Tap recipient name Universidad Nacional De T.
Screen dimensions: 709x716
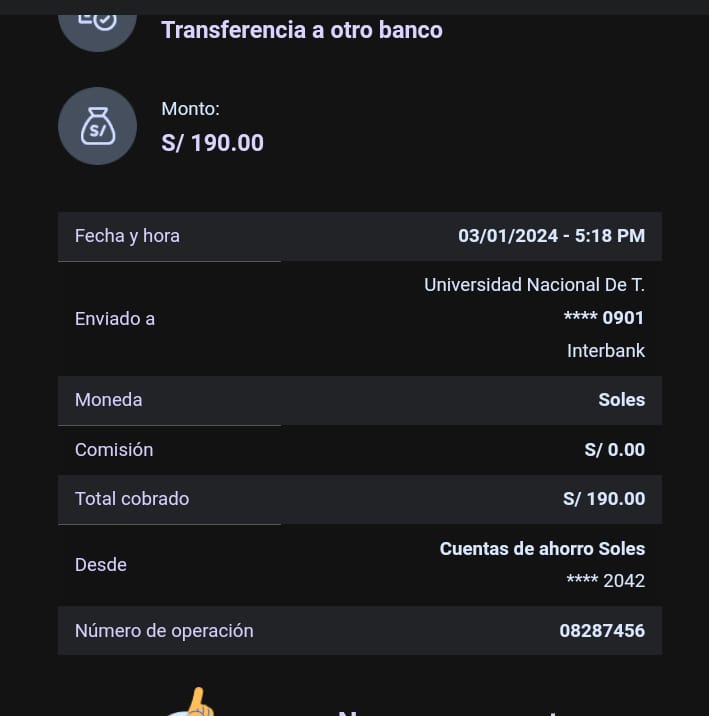tap(534, 285)
